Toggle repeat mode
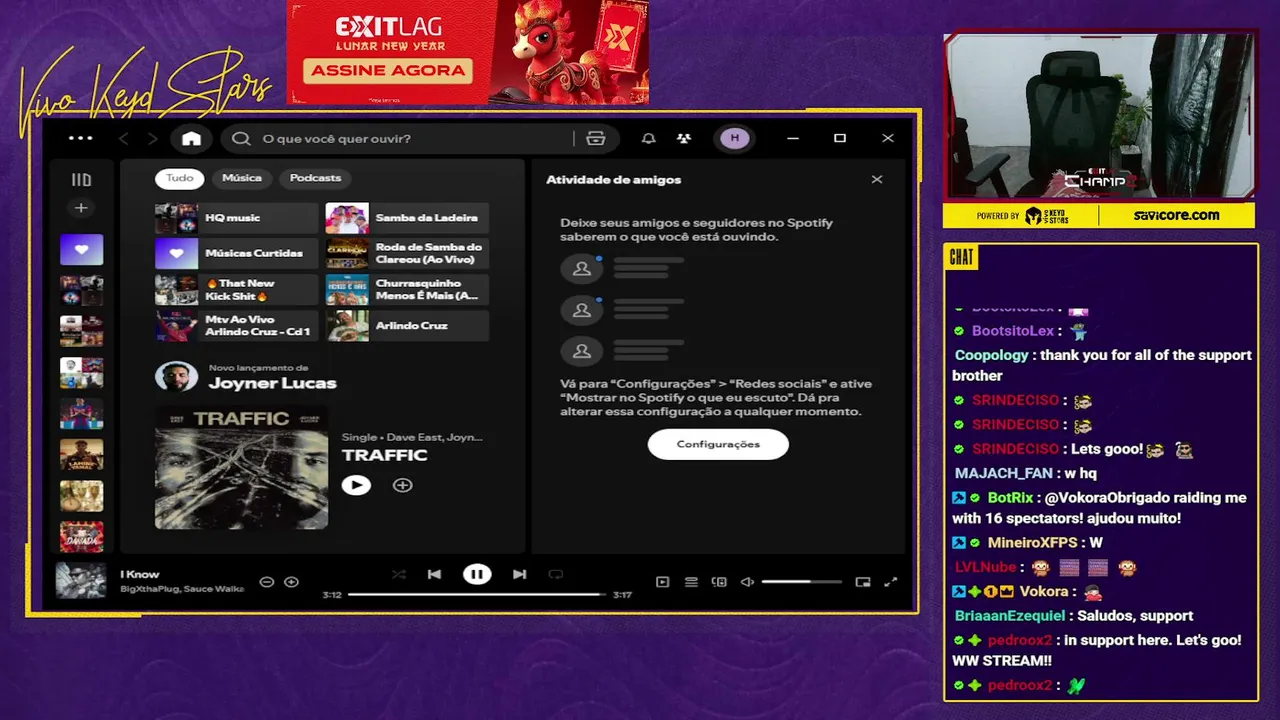The height and width of the screenshot is (720, 1280). click(556, 574)
